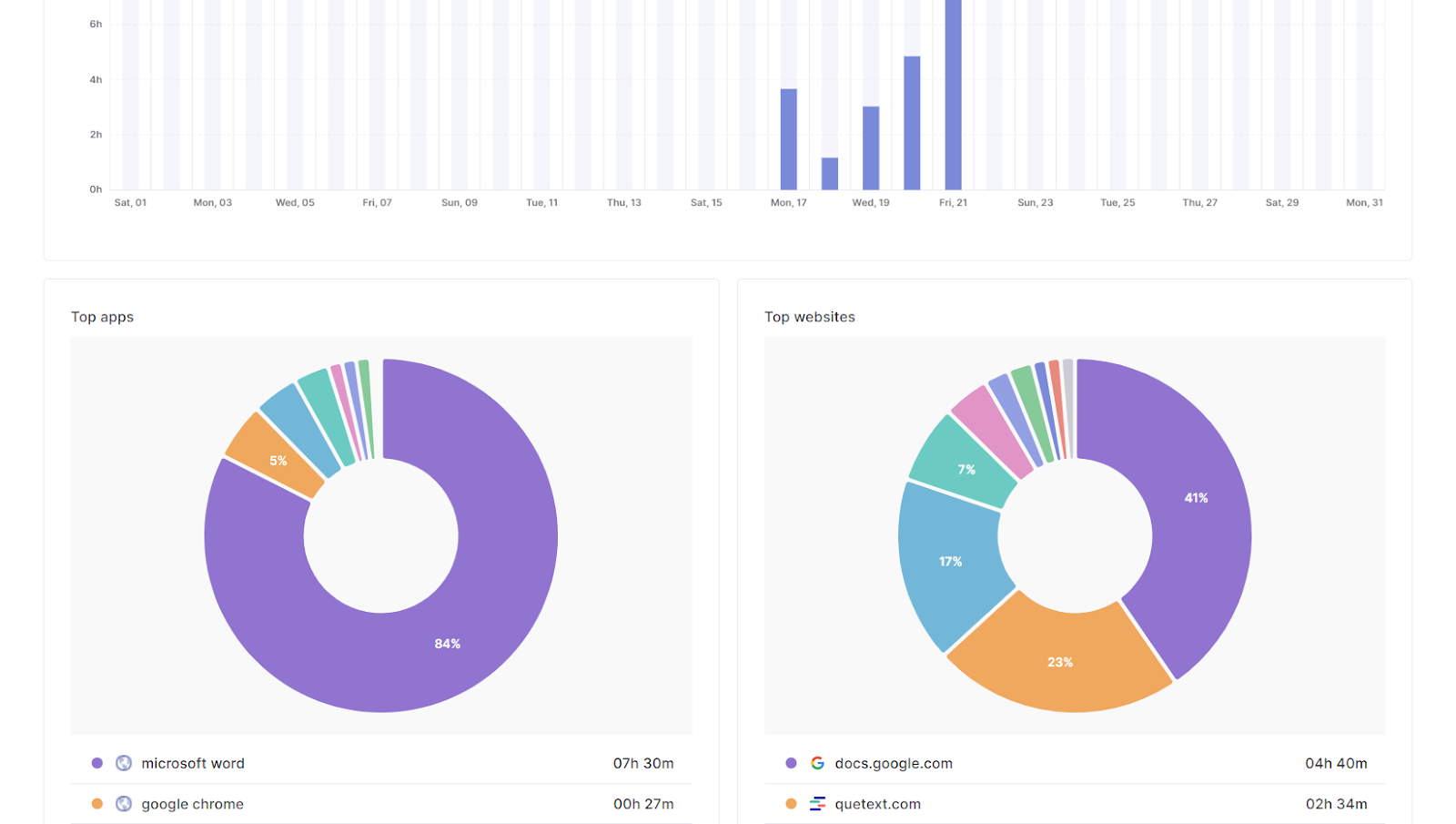Screen dimensions: 1456x824
Task: Select the 41% purple slice in Top websites
Action: point(1196,498)
